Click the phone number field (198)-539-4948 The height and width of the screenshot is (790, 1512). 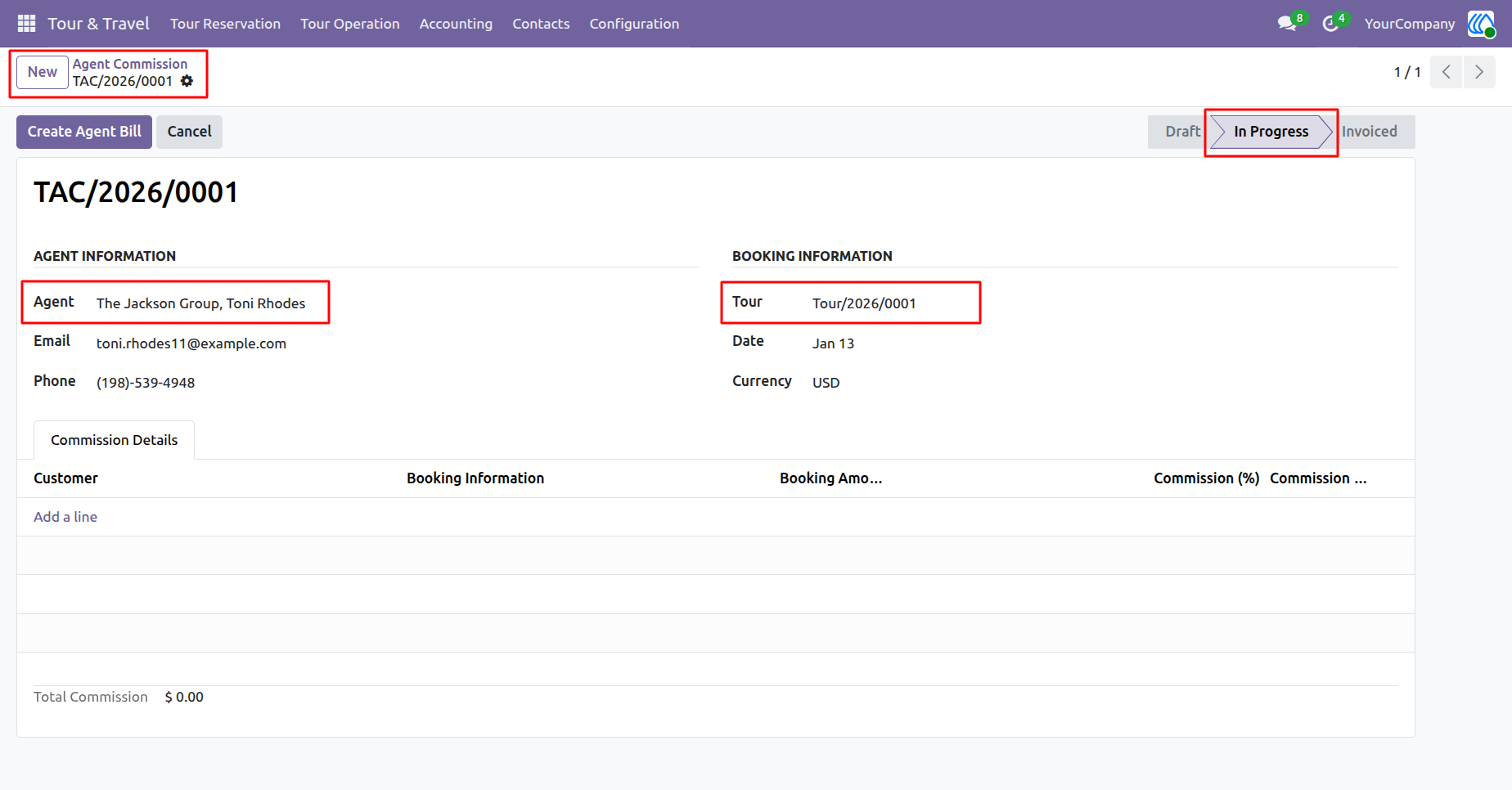click(x=146, y=383)
